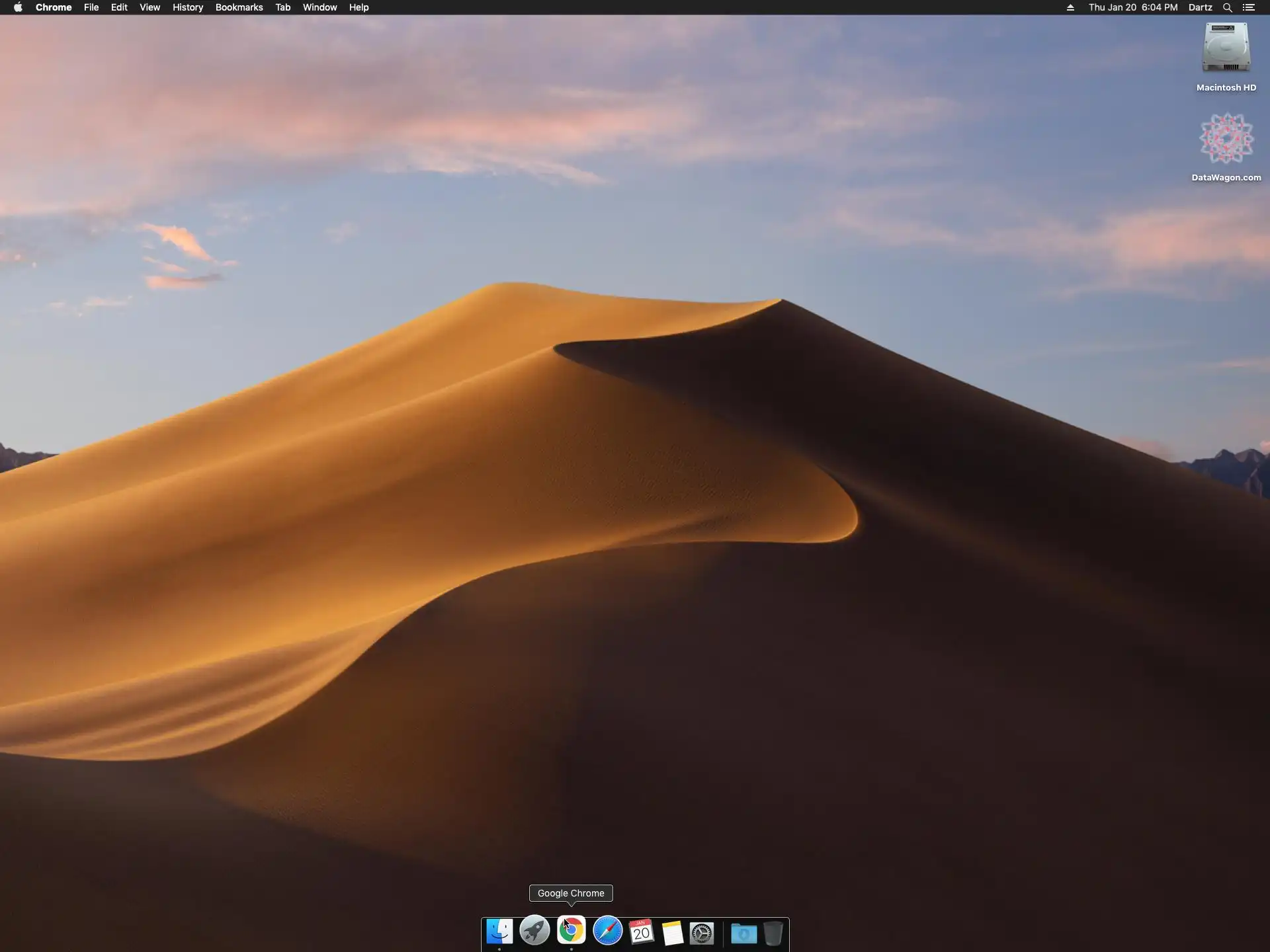
Task: Click the Dartz user name menu
Action: point(1200,7)
